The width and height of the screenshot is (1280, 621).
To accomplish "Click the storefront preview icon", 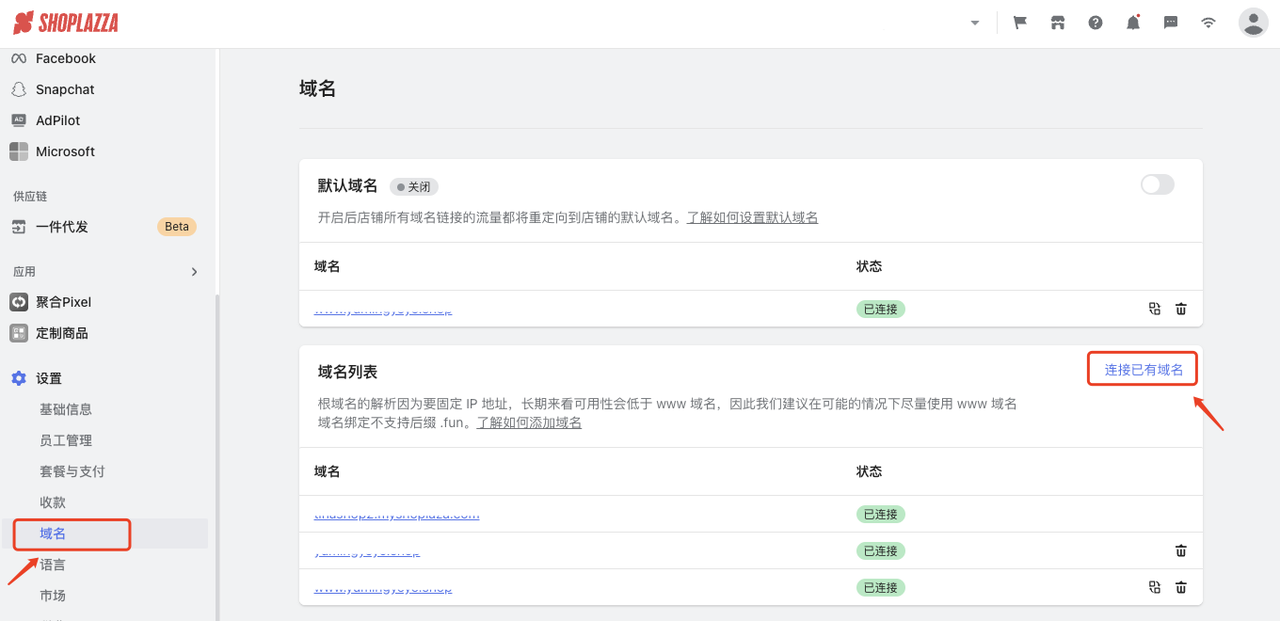I will pos(1057,21).
